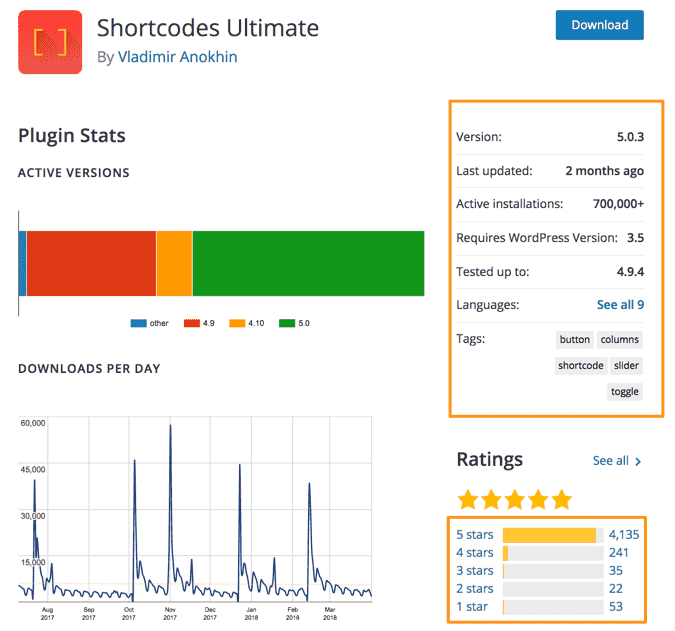Viewport: 675px width, 631px height.
Task: Click the green 5.0 segment of versions bar
Action: coord(308,263)
